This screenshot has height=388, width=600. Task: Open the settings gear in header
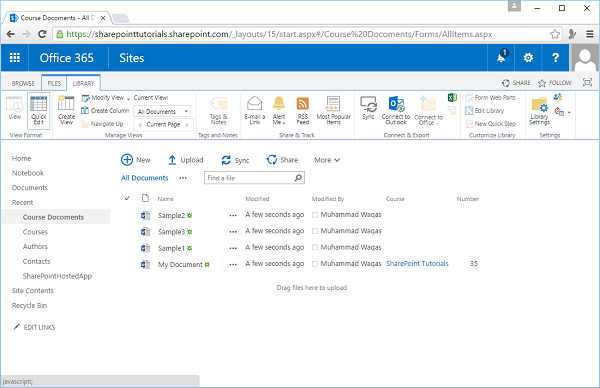(528, 58)
